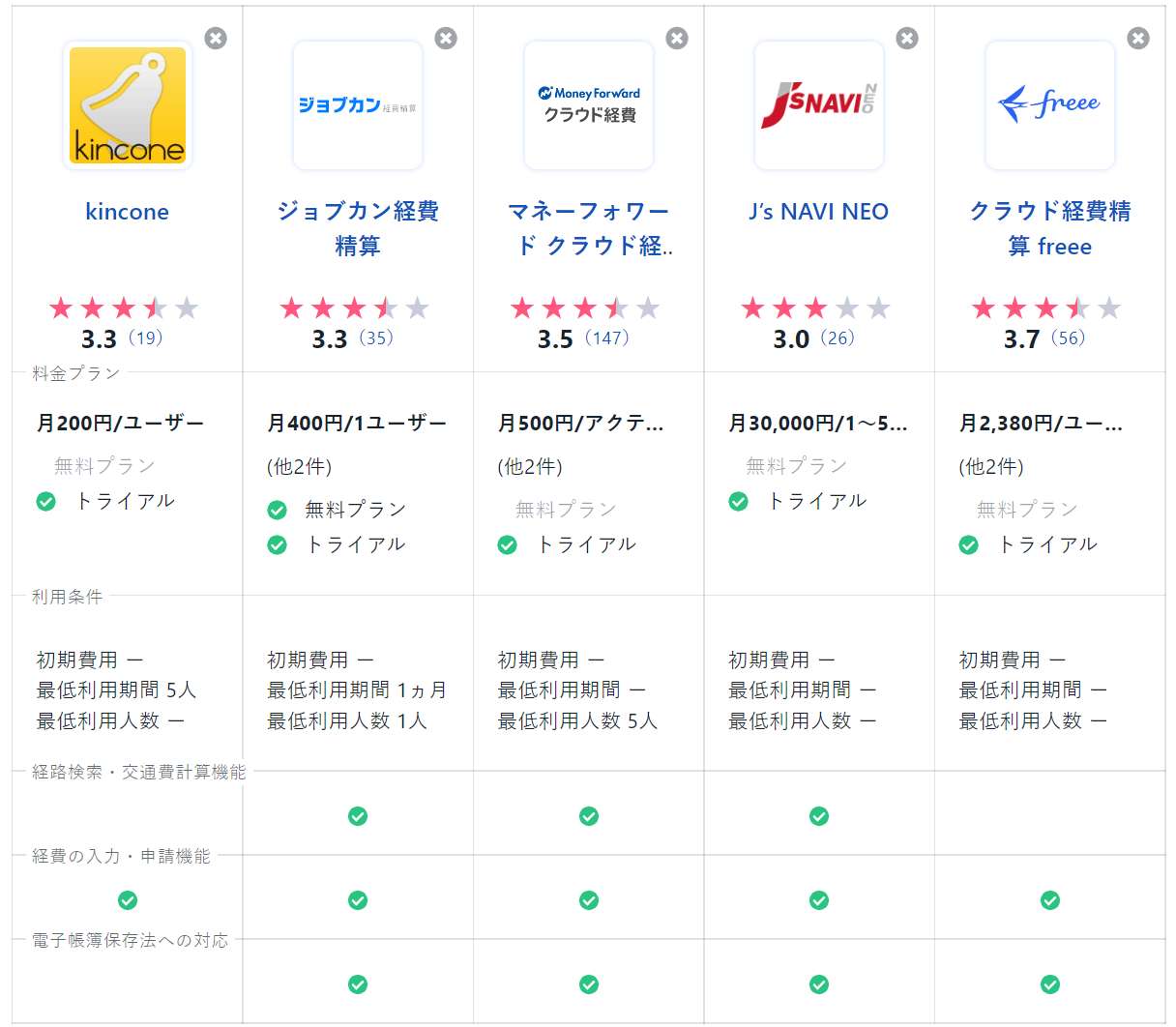Expand (他2件) plans under freee pricing

click(991, 467)
